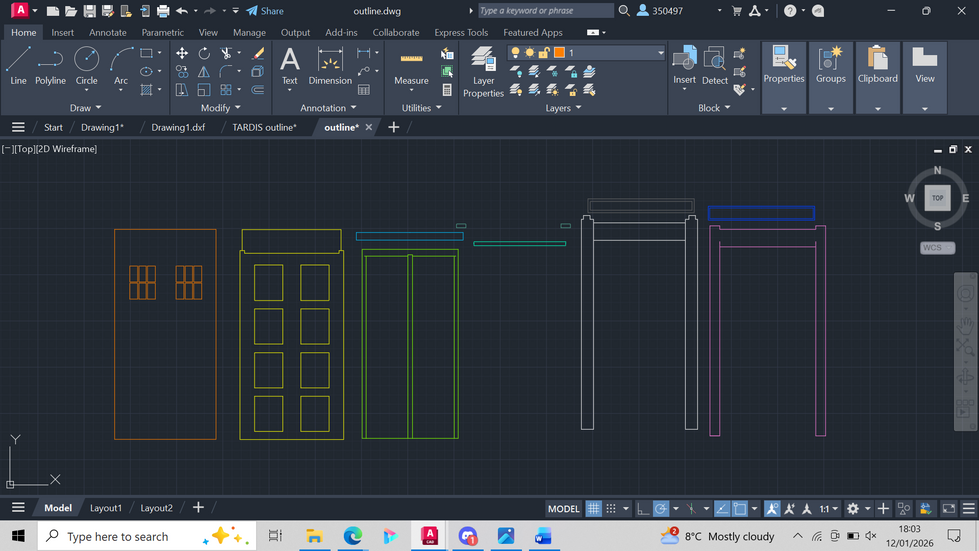
Task: Open the Clipboard panel icon
Action: pyautogui.click(x=877, y=64)
